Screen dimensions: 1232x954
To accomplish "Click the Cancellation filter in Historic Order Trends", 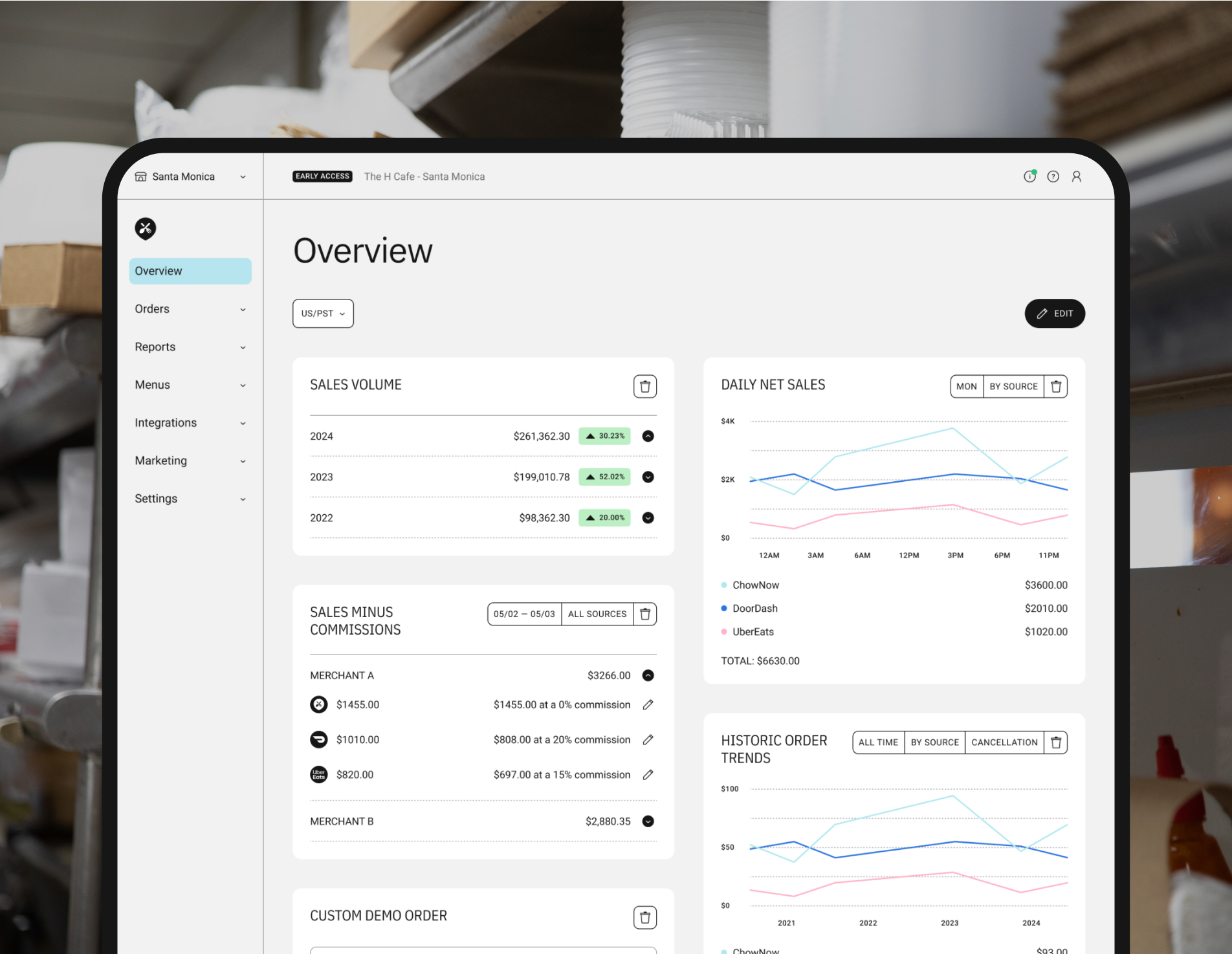I will [1004, 743].
